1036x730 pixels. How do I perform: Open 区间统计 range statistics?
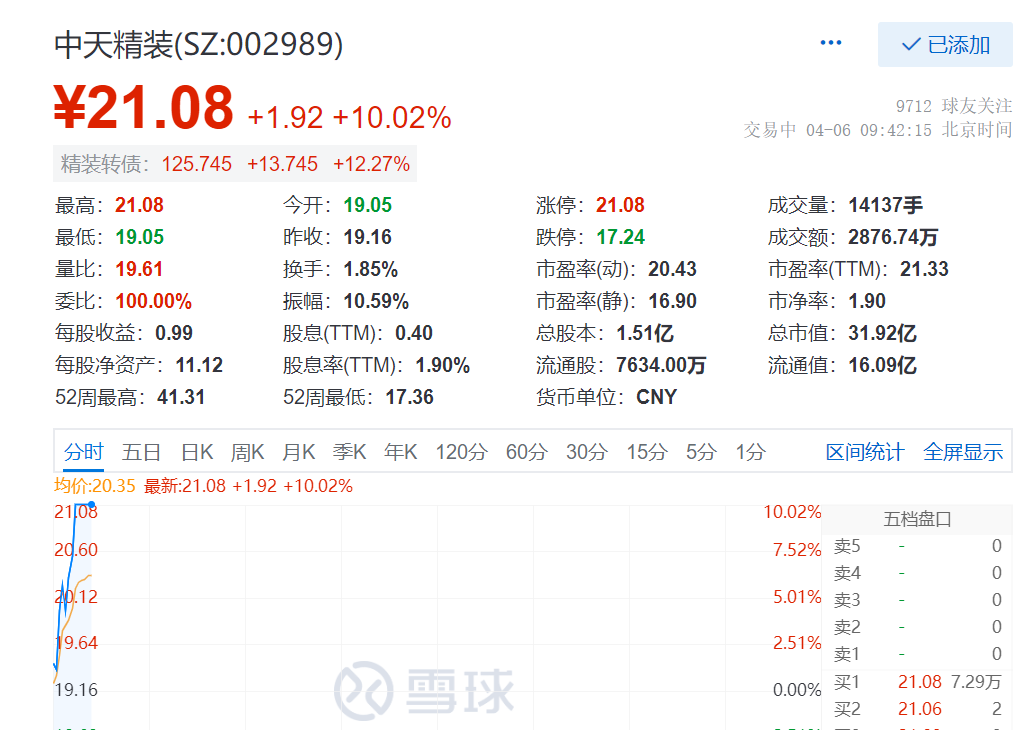coord(865,452)
